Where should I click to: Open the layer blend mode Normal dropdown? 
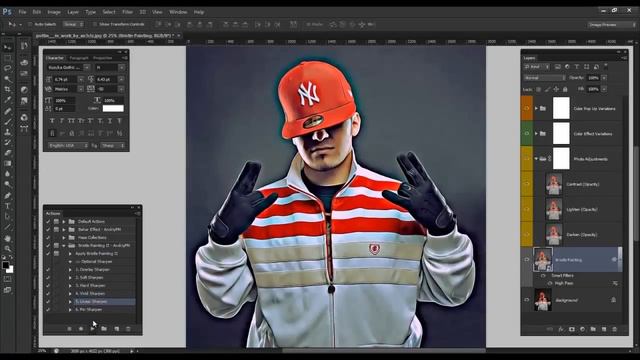(x=545, y=78)
